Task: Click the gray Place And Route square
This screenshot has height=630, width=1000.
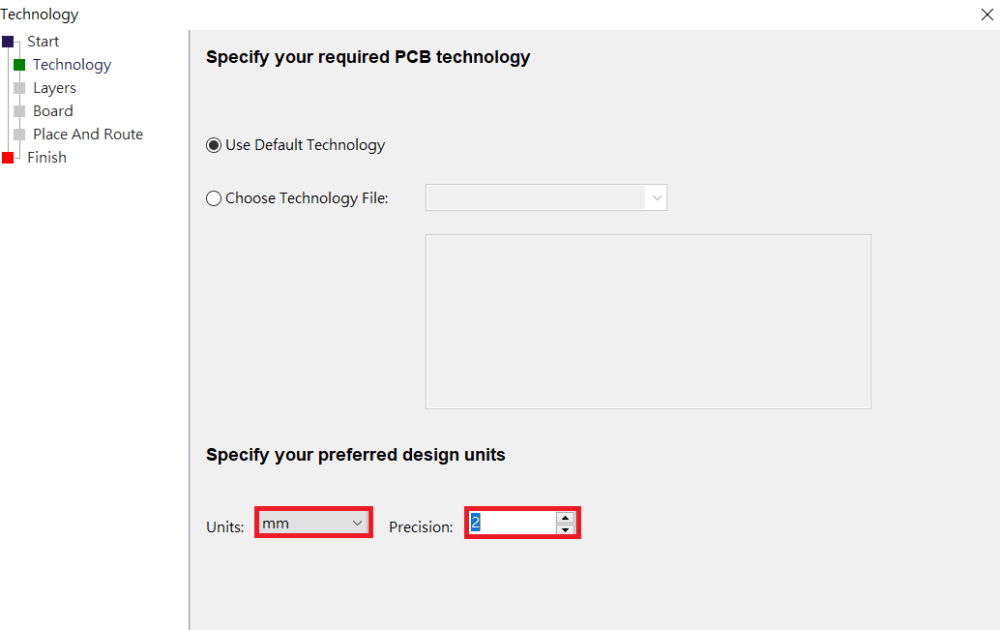Action: 20,135
